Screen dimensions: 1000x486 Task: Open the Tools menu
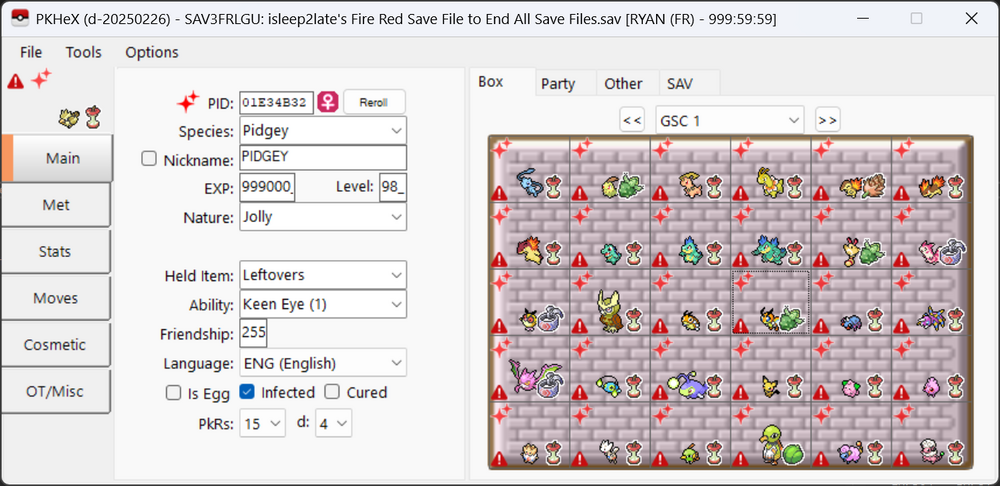click(x=84, y=52)
